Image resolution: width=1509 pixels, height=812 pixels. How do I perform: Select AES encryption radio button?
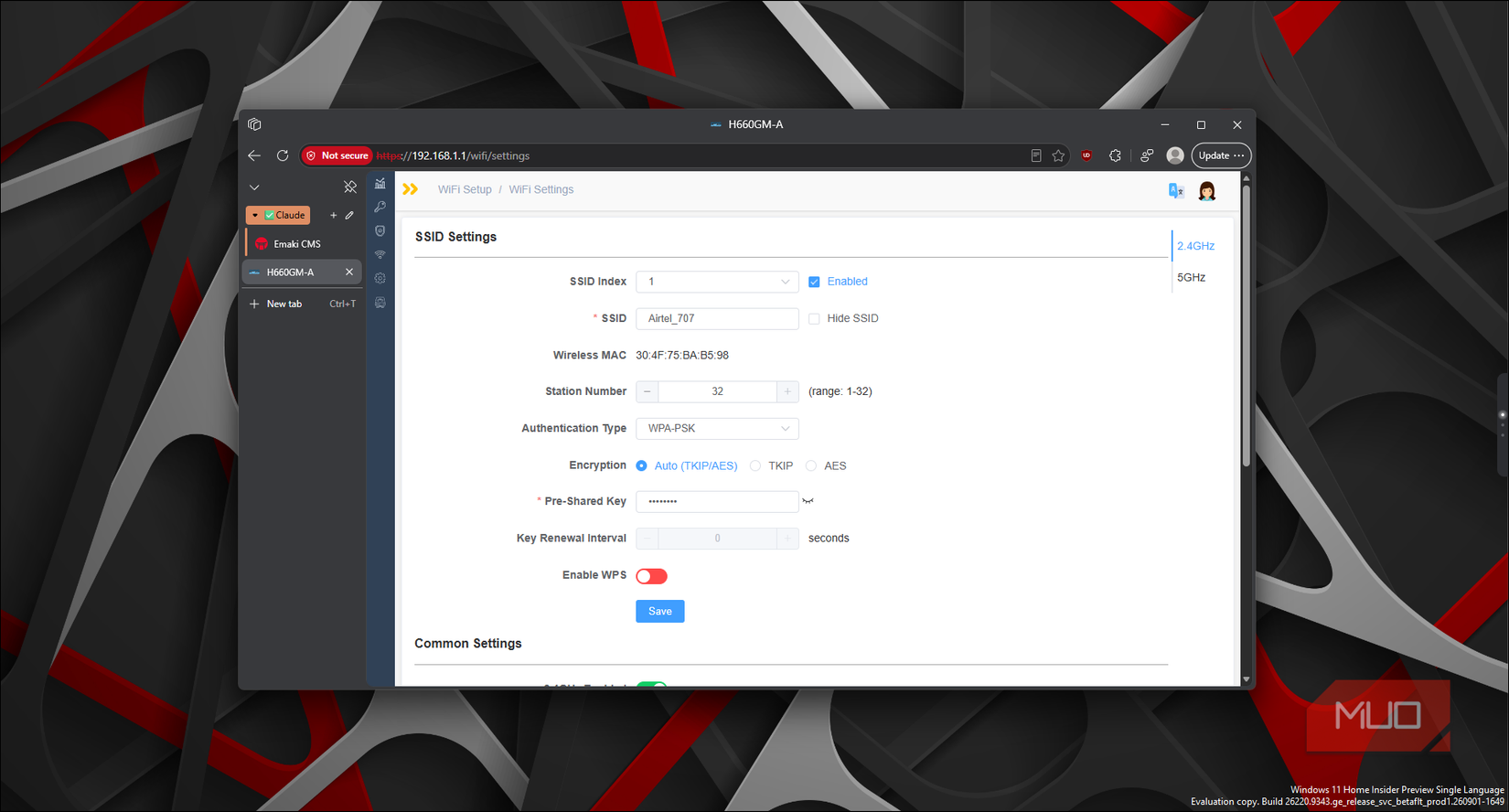811,465
